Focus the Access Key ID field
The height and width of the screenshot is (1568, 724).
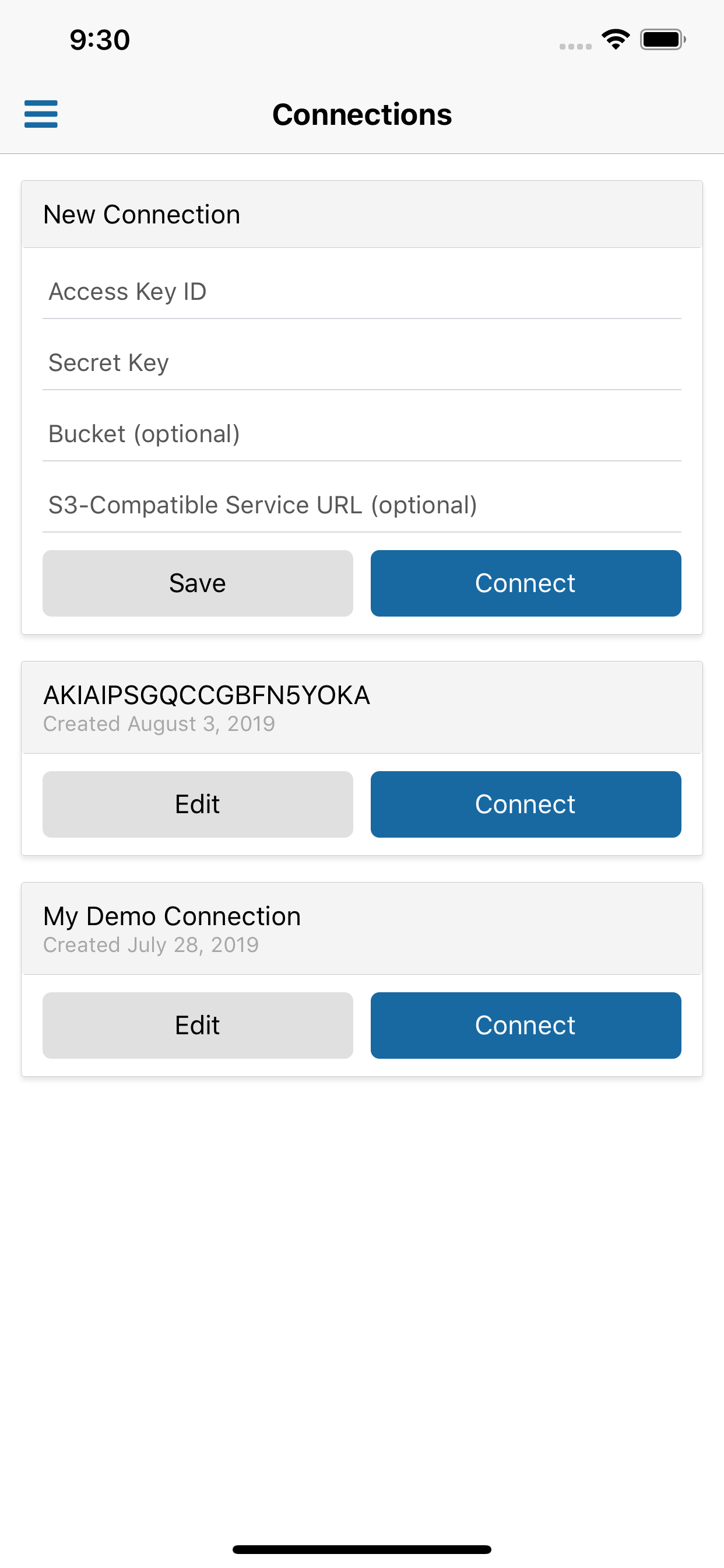(362, 292)
